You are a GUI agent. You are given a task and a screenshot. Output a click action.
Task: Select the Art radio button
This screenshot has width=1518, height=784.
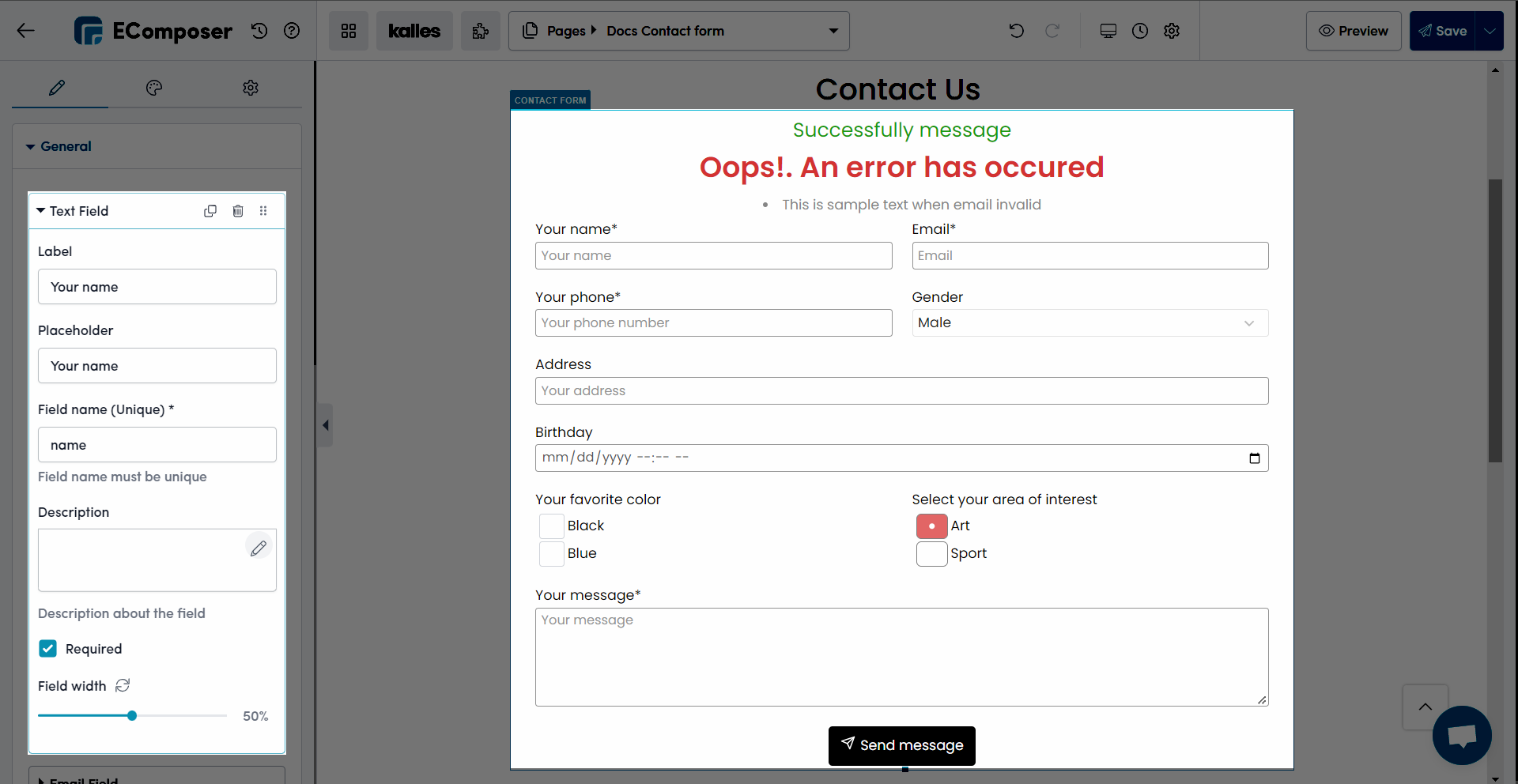[932, 526]
